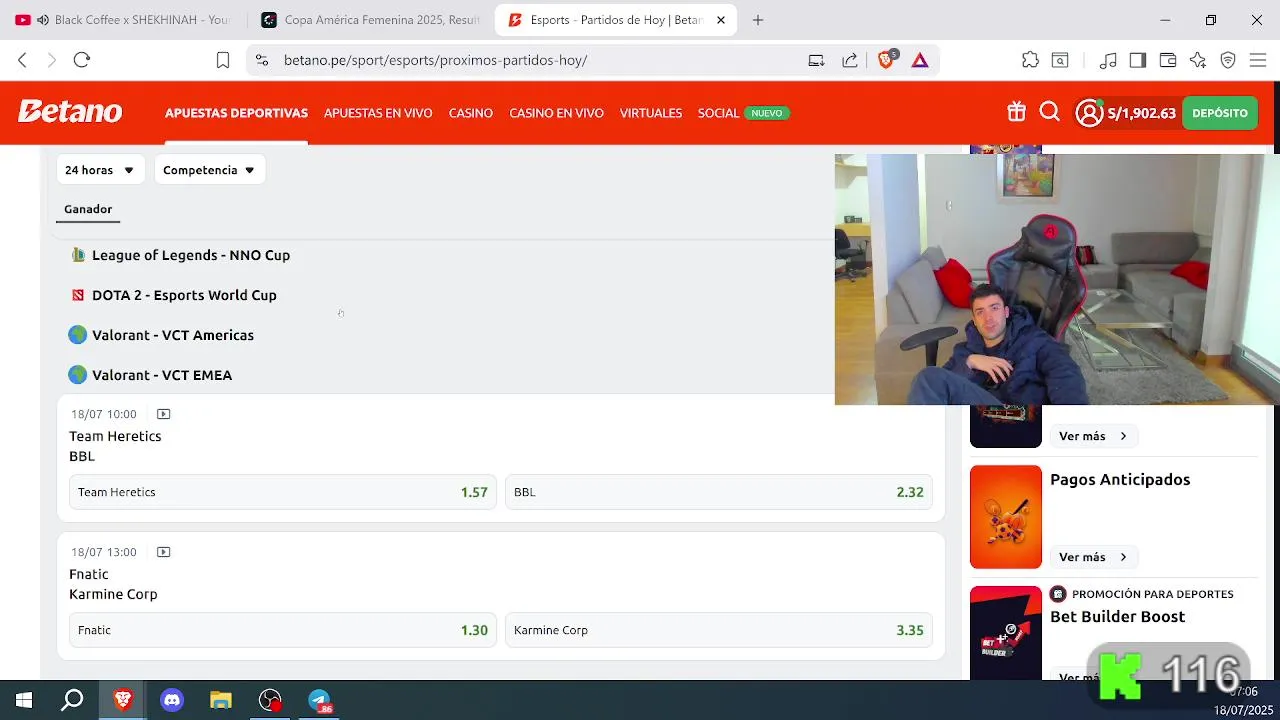The height and width of the screenshot is (720, 1280).
Task: Open the Brave Rewards triangle icon
Action: coord(920,60)
